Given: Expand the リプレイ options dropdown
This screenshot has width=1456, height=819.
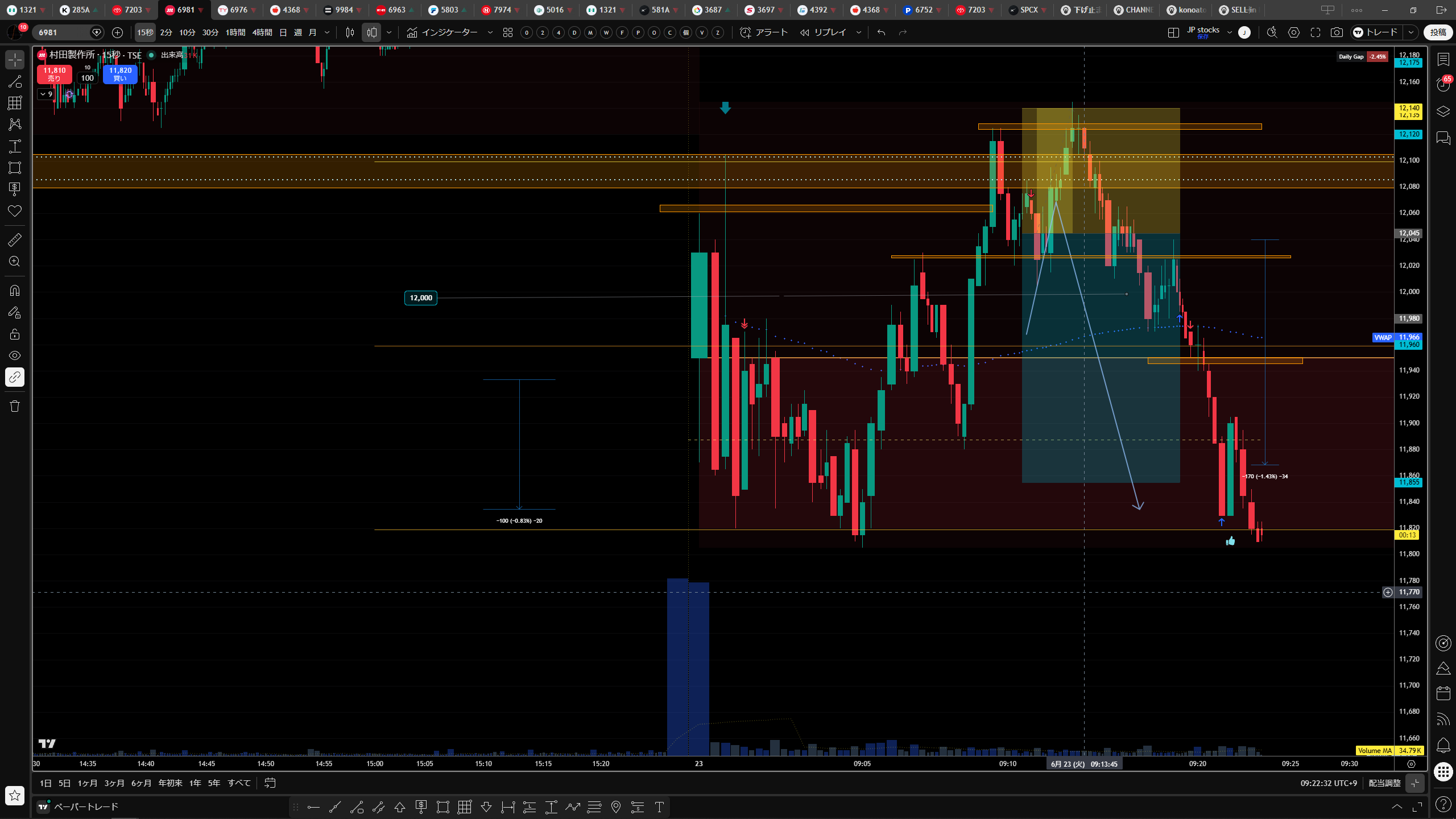Looking at the screenshot, I should pos(859,32).
